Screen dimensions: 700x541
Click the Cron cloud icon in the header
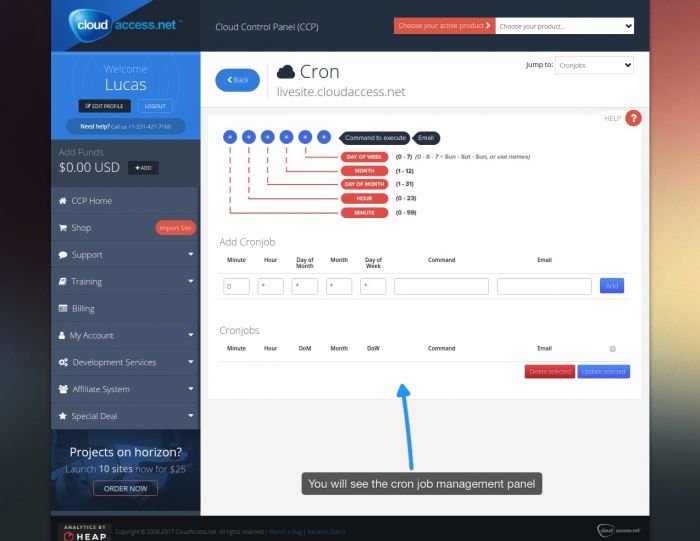(286, 71)
